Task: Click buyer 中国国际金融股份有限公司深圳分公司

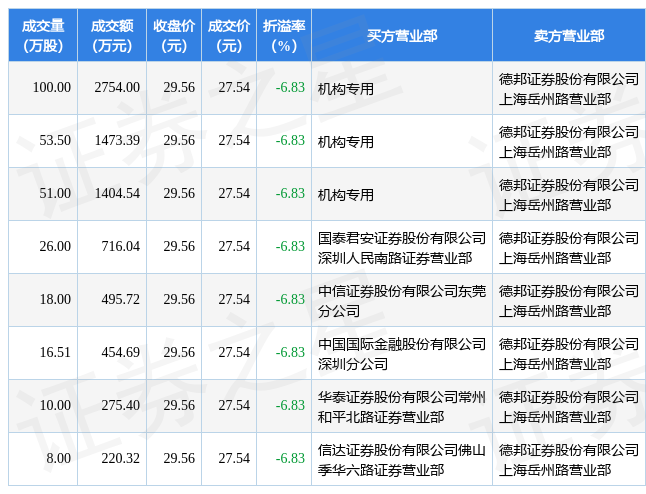Action: tap(402, 354)
